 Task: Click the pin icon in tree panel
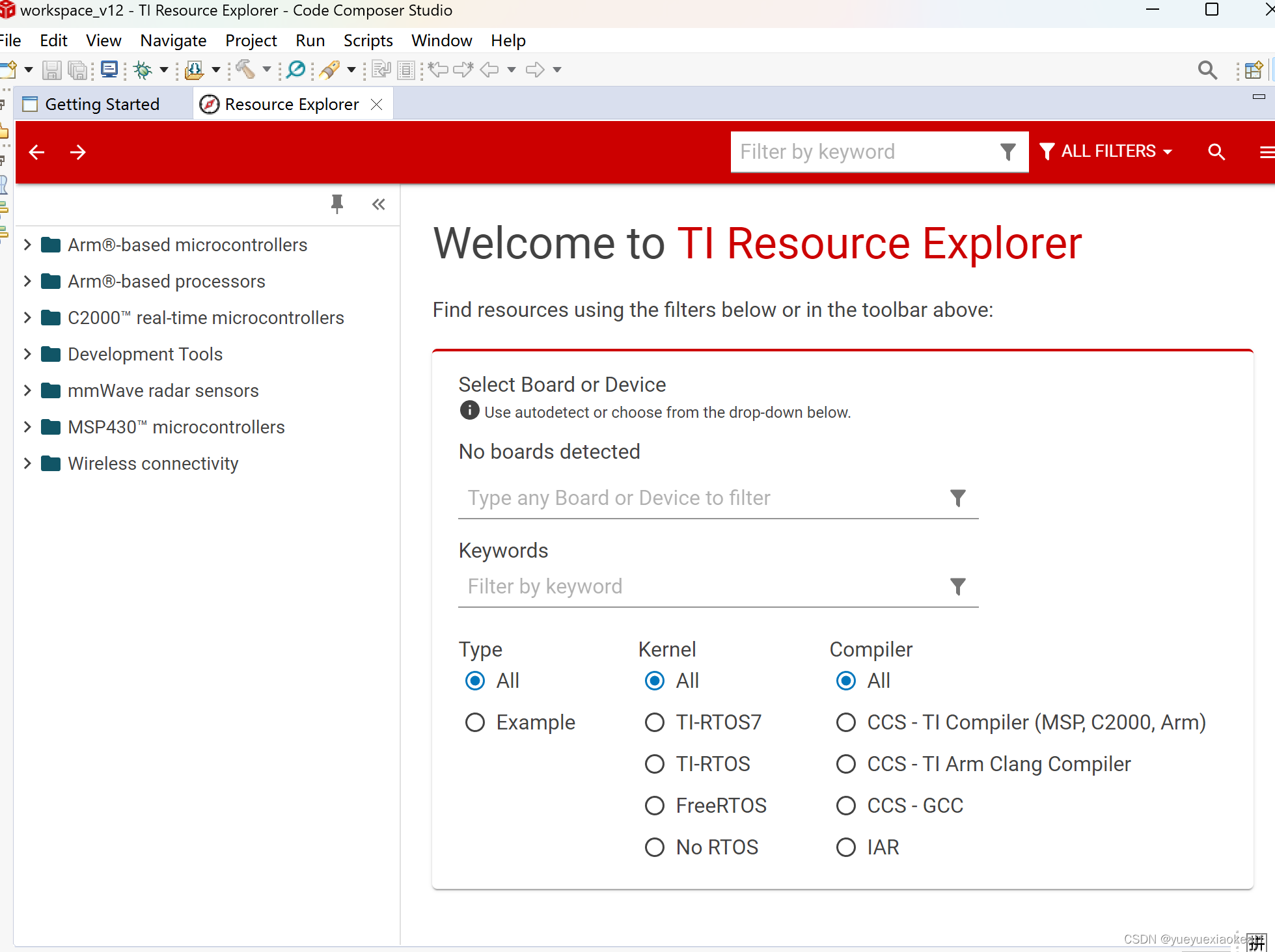click(336, 204)
